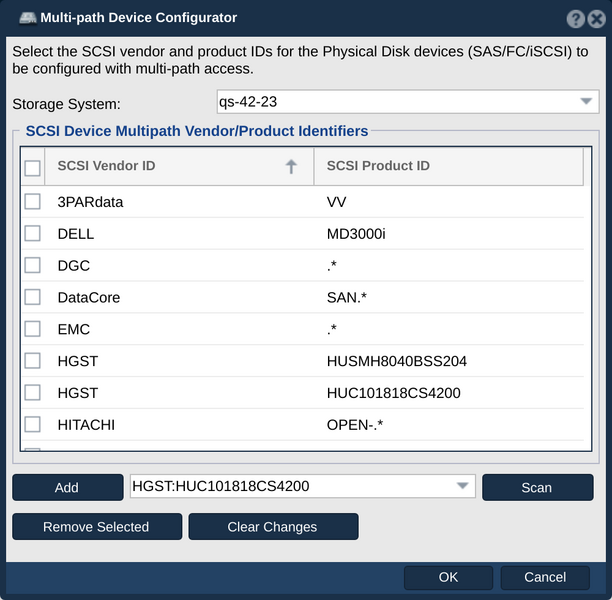
Task: Click the help question mark icon
Action: pyautogui.click(x=575, y=18)
